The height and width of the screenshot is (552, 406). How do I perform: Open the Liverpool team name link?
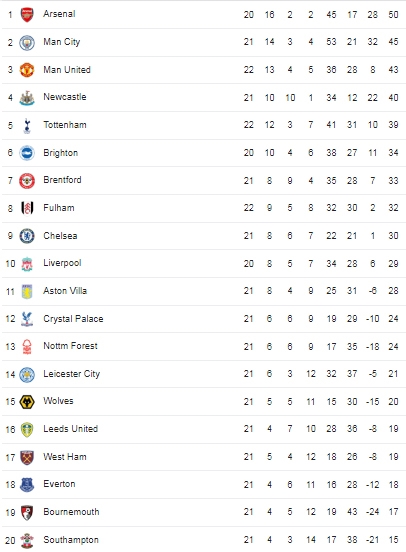point(62,263)
